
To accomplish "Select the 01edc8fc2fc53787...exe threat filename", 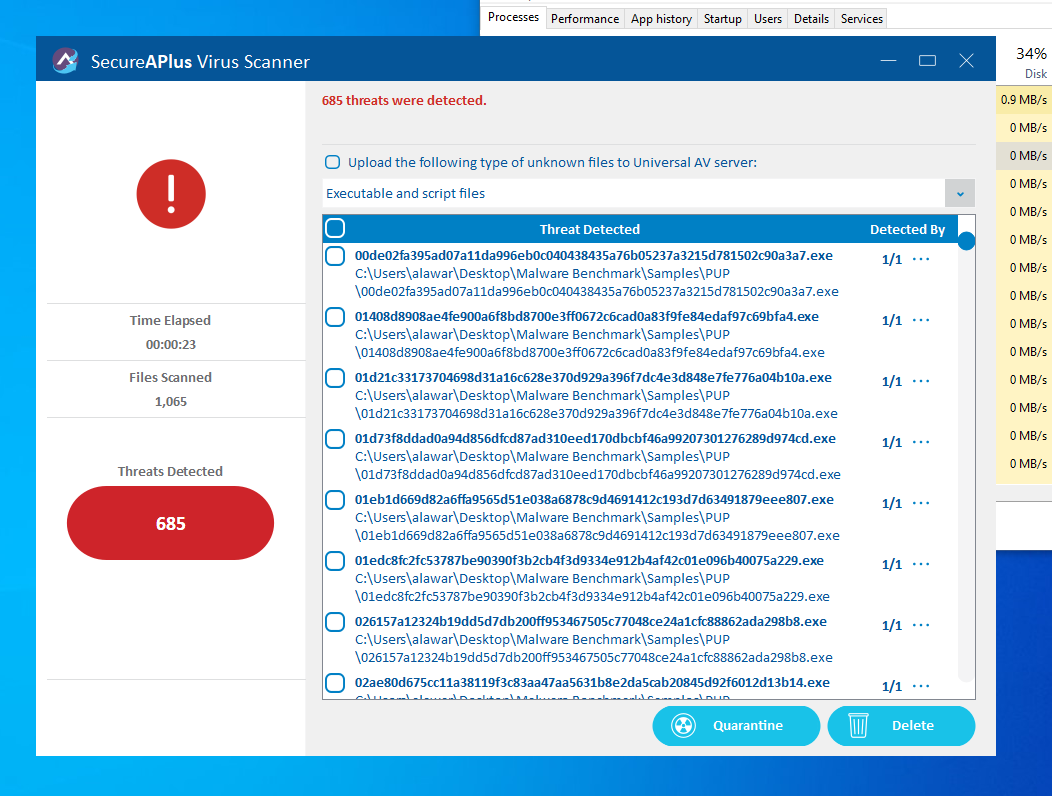I will pos(589,561).
